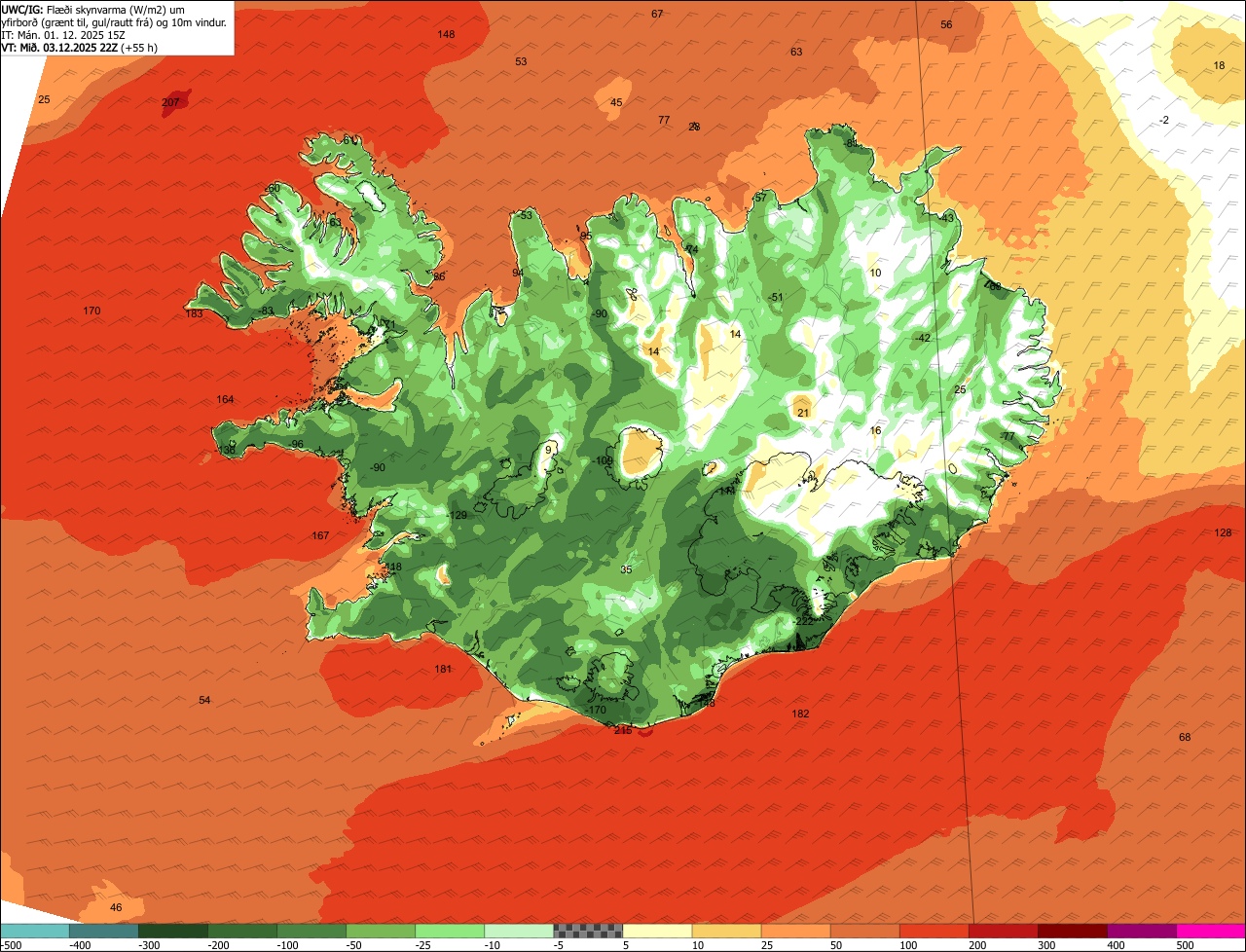Click the 10 value in northeast Iceland

(875, 273)
